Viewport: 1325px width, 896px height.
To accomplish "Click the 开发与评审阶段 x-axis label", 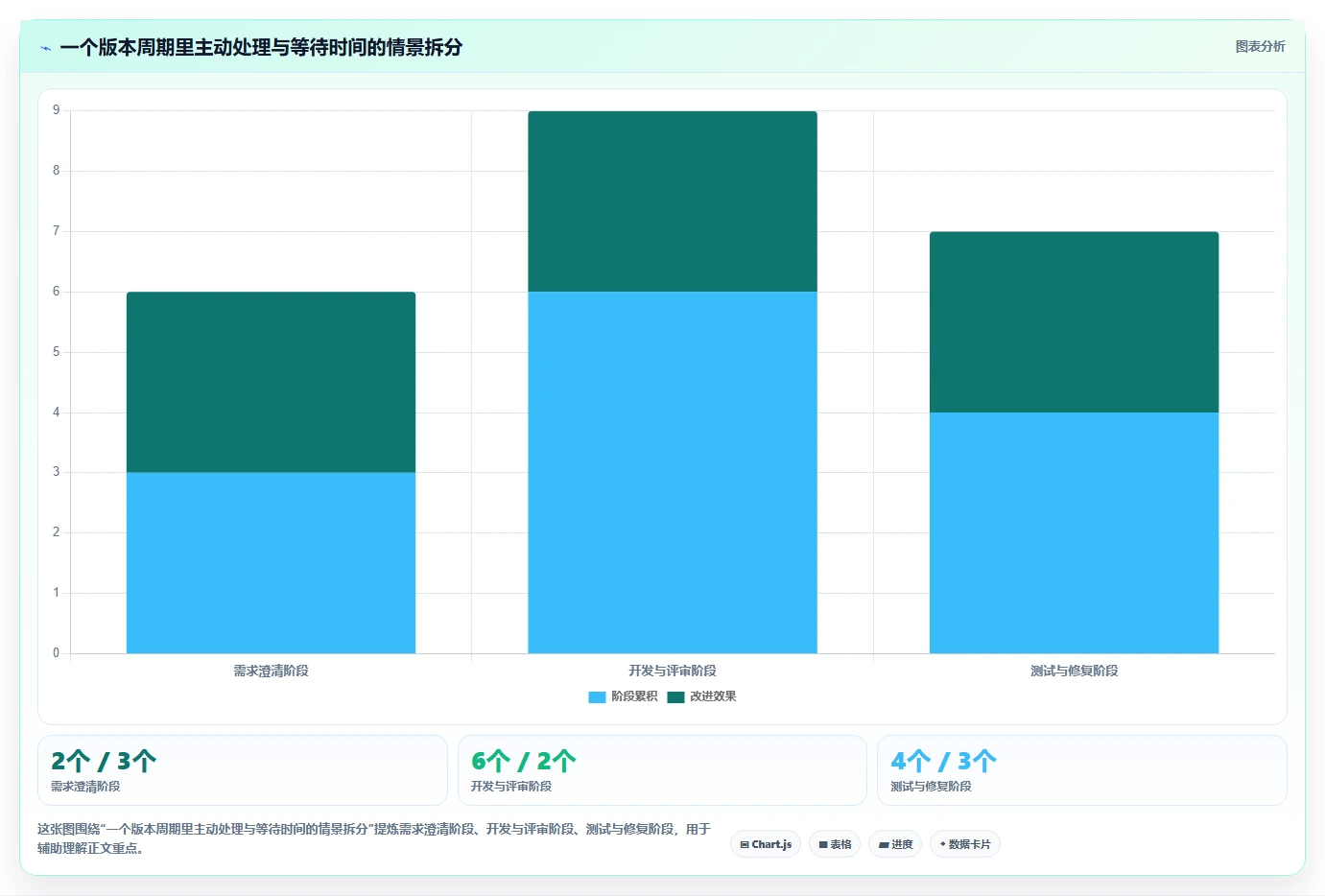I will [673, 671].
